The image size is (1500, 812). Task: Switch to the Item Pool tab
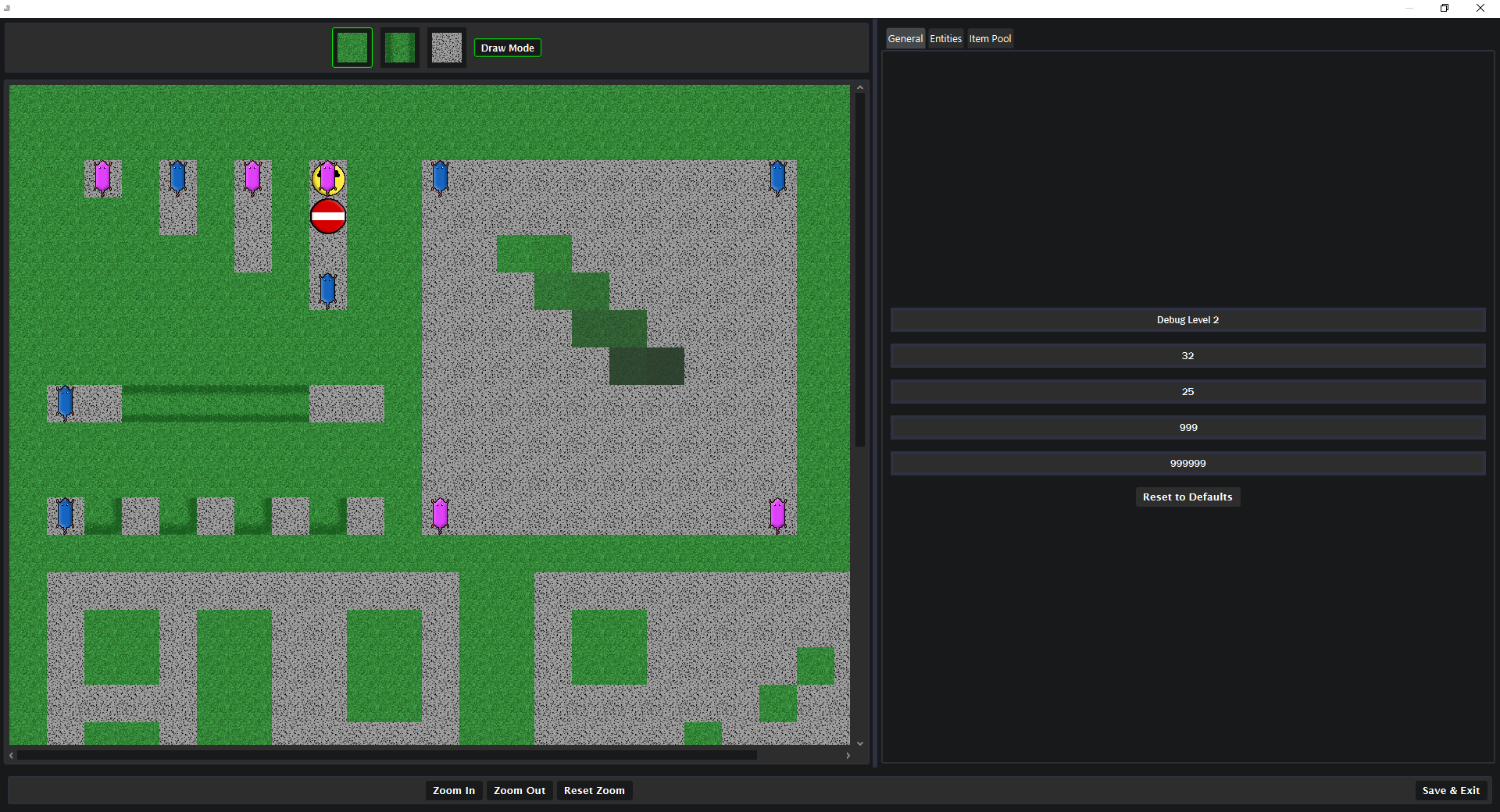990,38
